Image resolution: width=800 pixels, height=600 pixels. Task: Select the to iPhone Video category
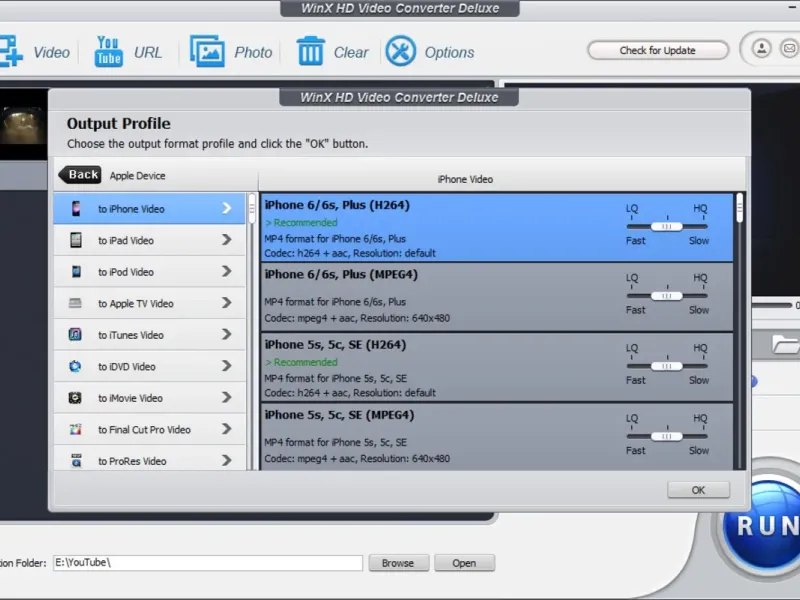pos(149,208)
